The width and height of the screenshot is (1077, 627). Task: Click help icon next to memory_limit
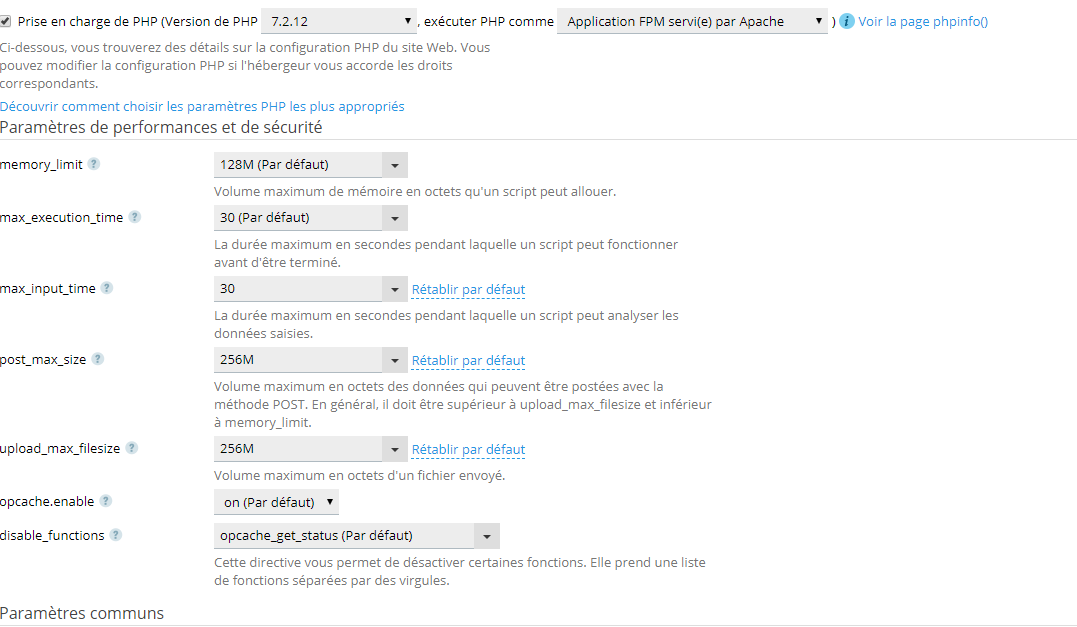click(x=94, y=164)
